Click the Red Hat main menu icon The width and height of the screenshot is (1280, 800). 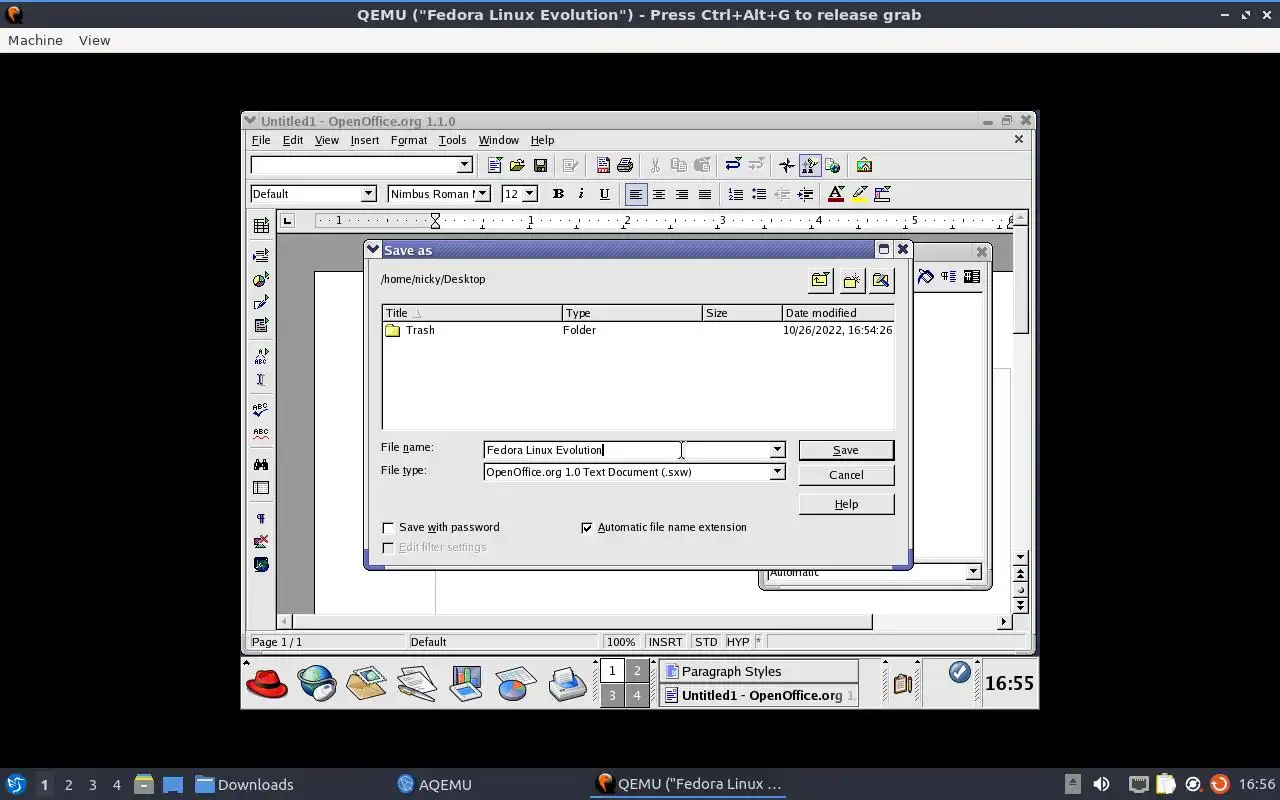[x=267, y=683]
